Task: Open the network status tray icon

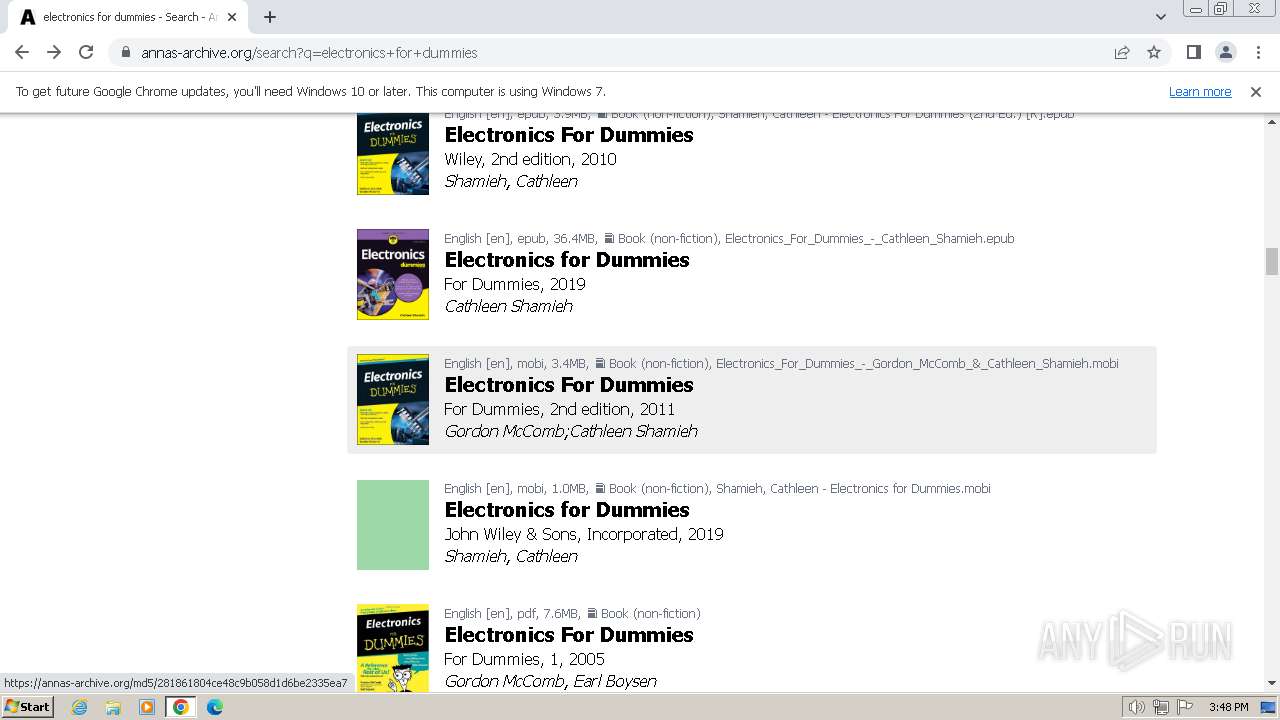Action: (1161, 707)
